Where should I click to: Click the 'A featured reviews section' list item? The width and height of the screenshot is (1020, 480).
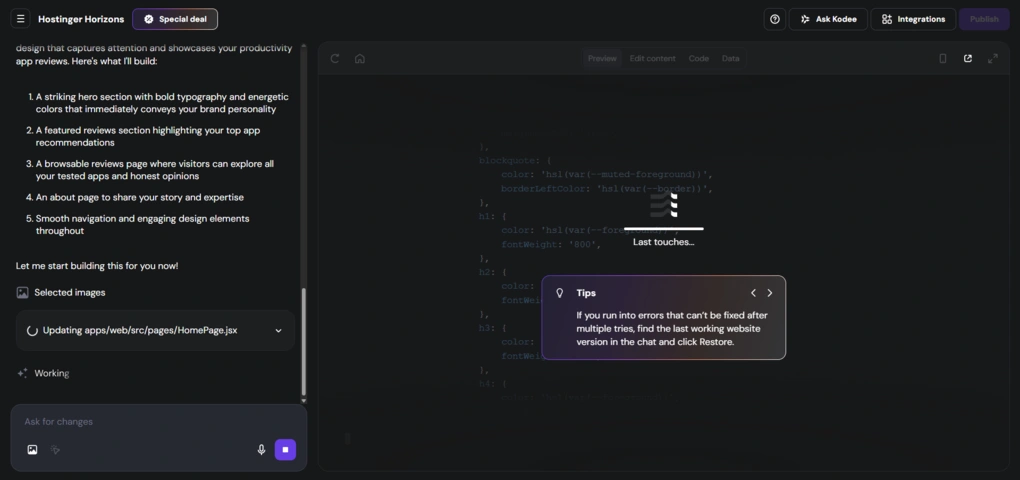(148, 137)
